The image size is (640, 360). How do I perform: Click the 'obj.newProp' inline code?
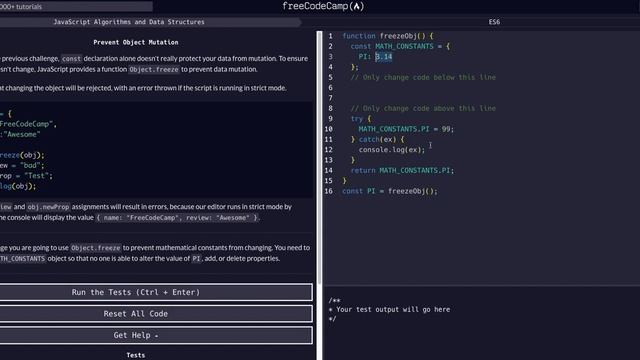point(49,207)
